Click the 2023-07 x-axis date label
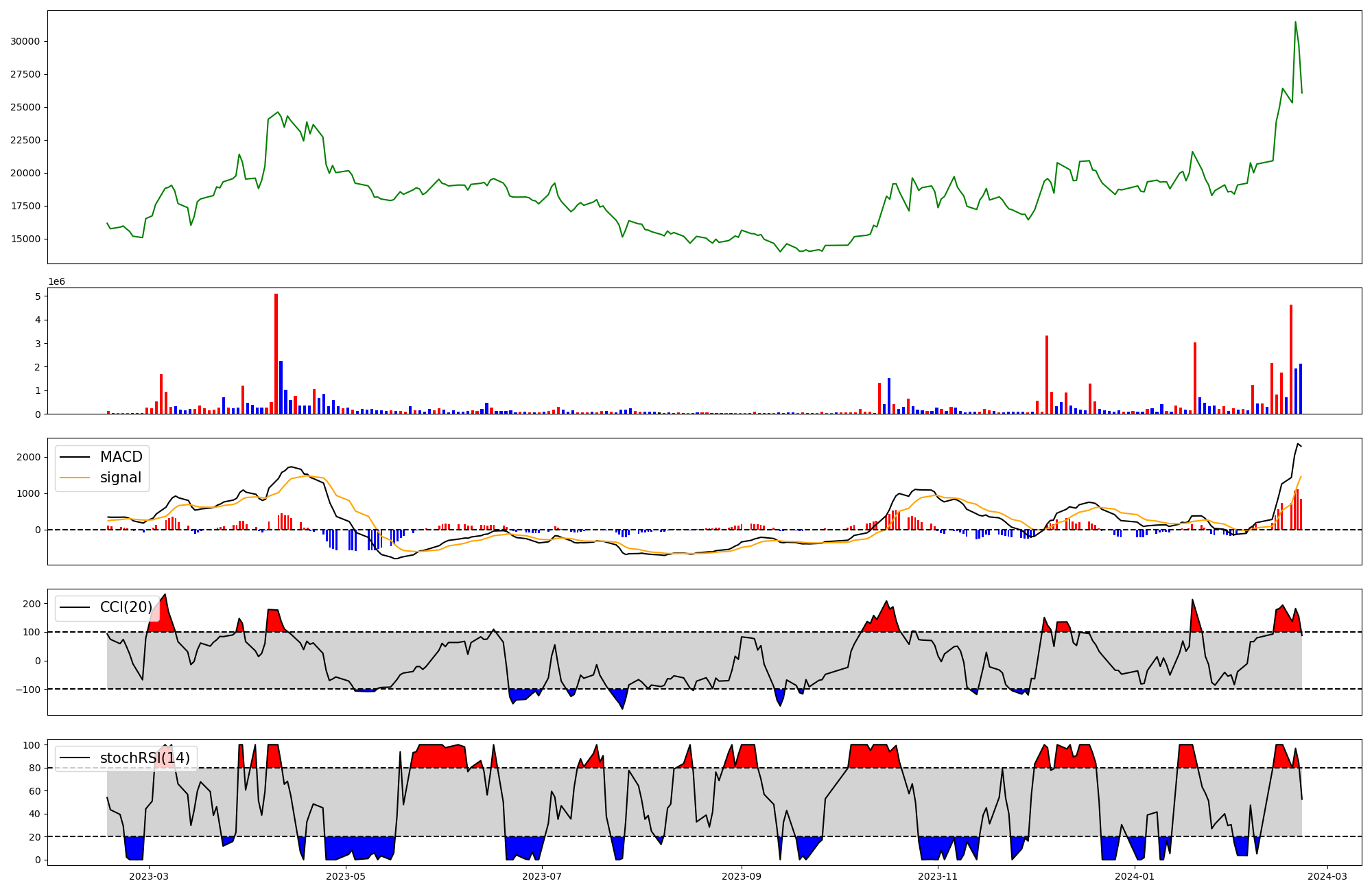The image size is (1372, 892). point(542,876)
